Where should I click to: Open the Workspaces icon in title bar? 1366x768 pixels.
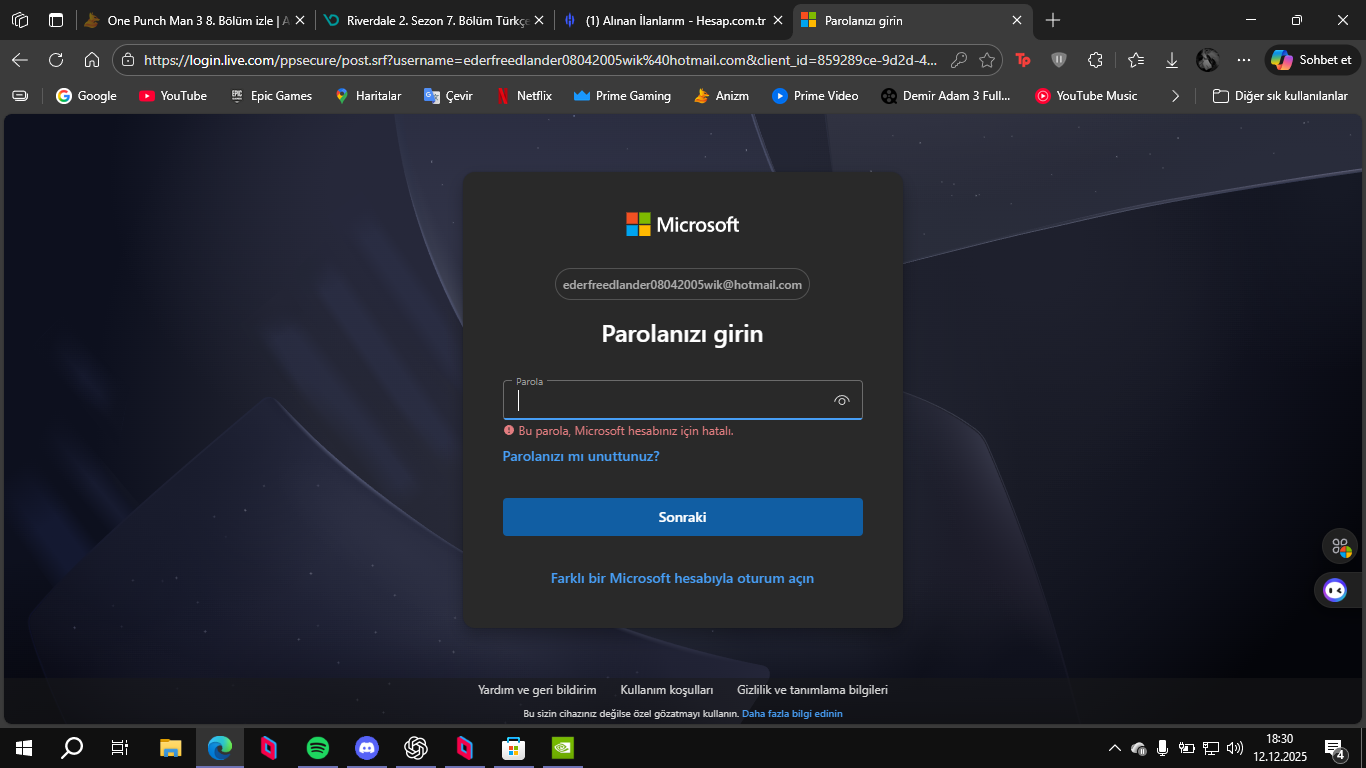pos(20,20)
